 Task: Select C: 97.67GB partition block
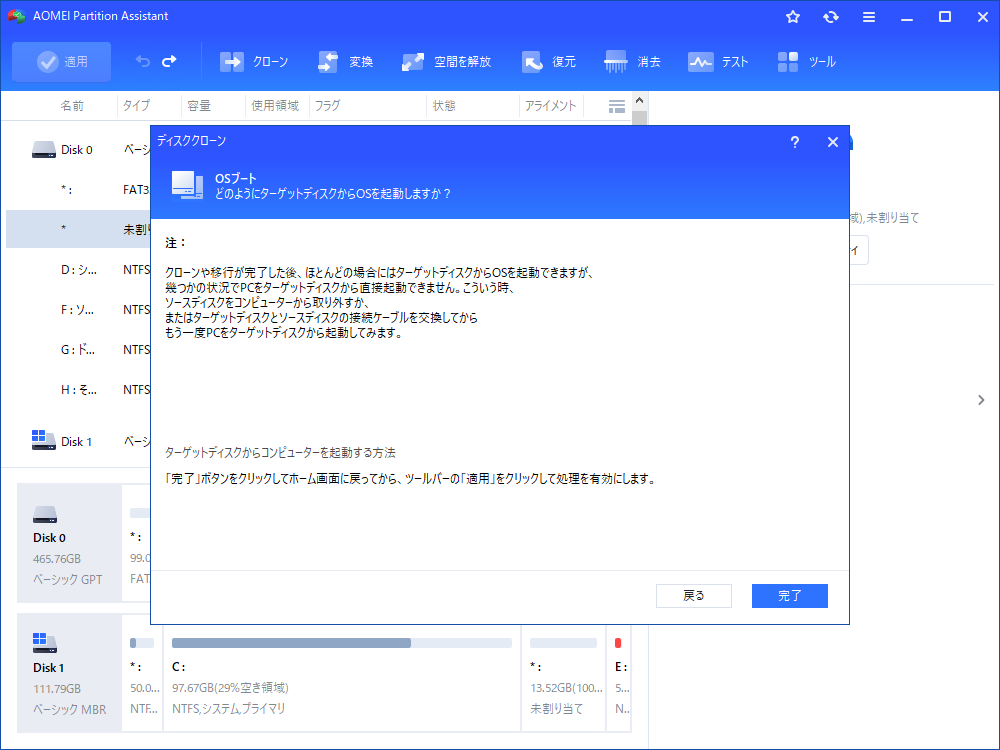(342, 678)
